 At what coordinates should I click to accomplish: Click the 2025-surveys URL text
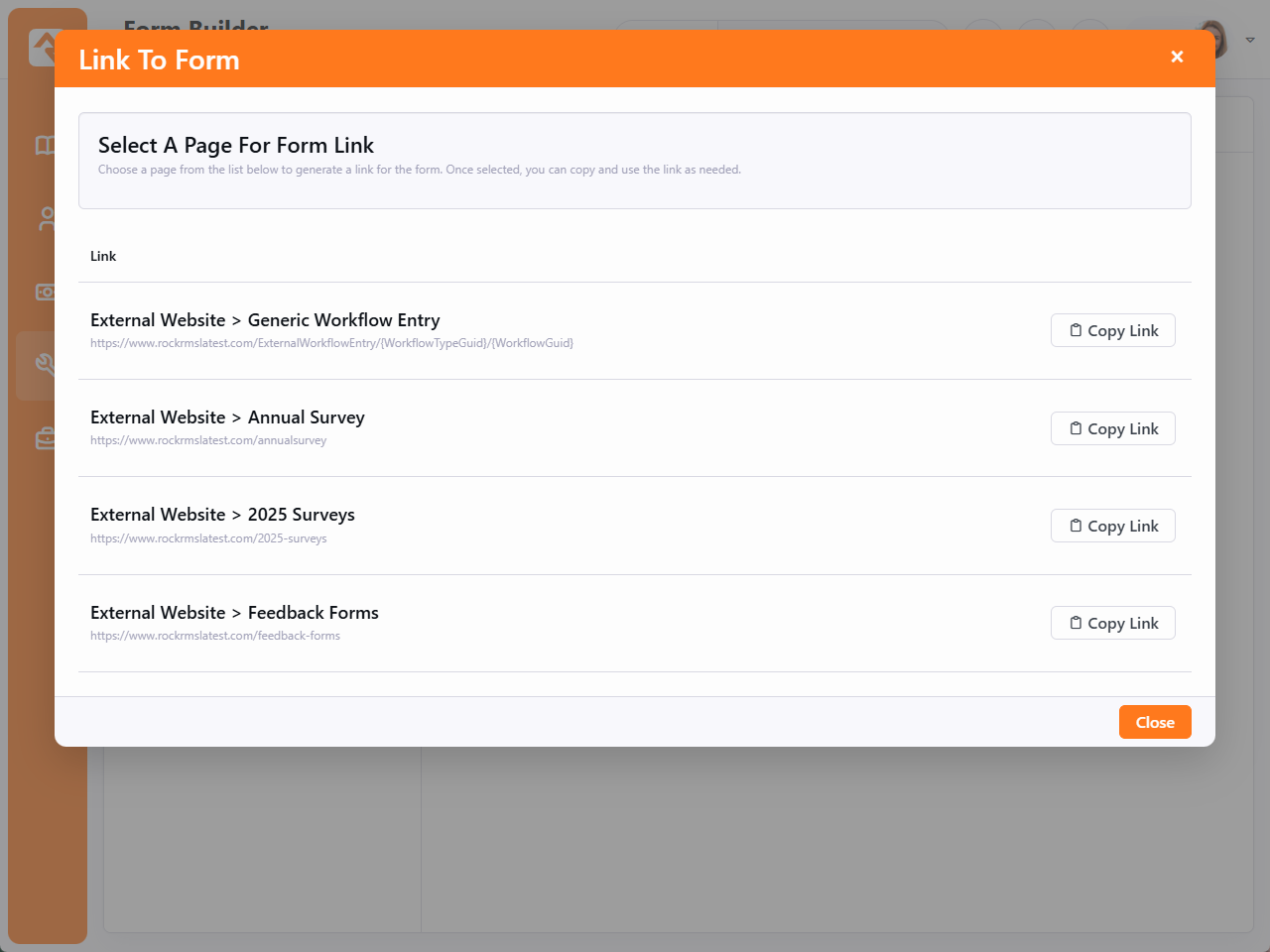(x=208, y=538)
